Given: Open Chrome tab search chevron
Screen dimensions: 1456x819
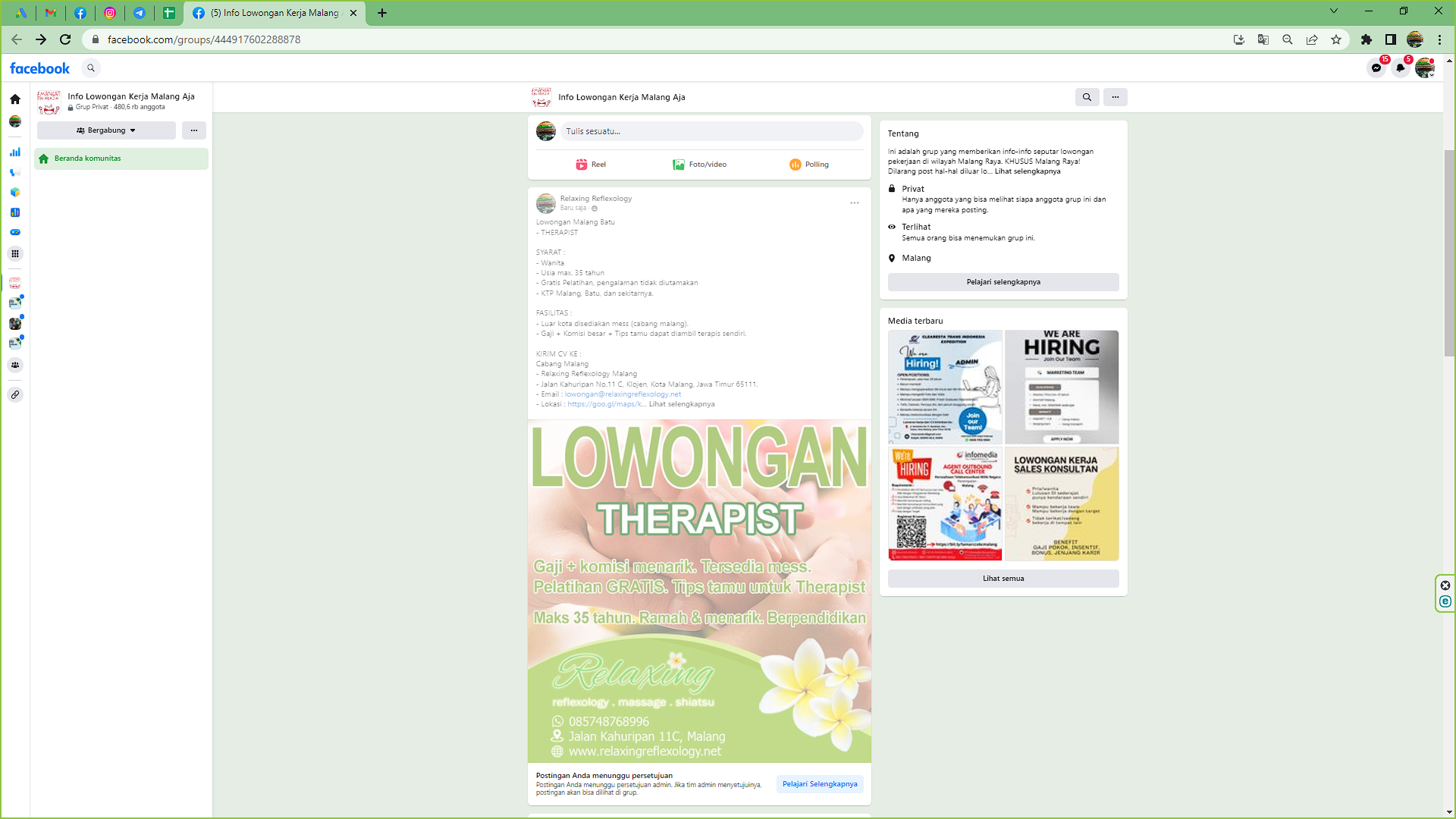Looking at the screenshot, I should (x=1334, y=11).
